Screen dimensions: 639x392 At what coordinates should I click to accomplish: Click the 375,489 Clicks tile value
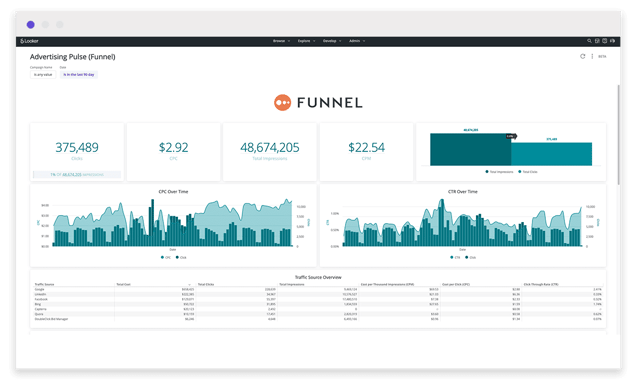(x=77, y=148)
